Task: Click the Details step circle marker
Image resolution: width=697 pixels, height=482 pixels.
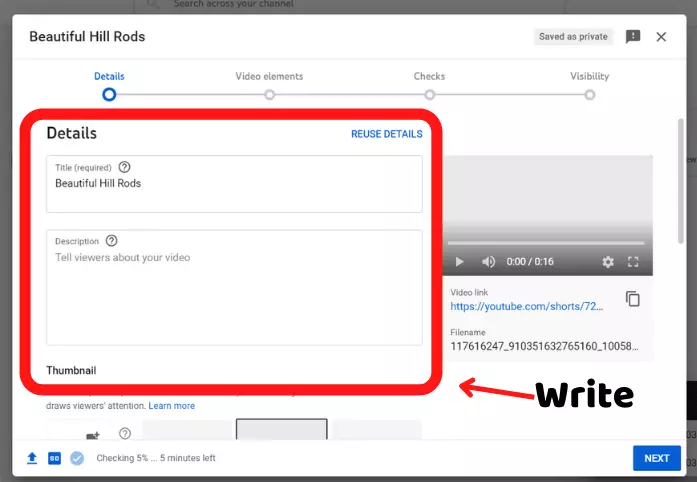Action: [x=109, y=95]
